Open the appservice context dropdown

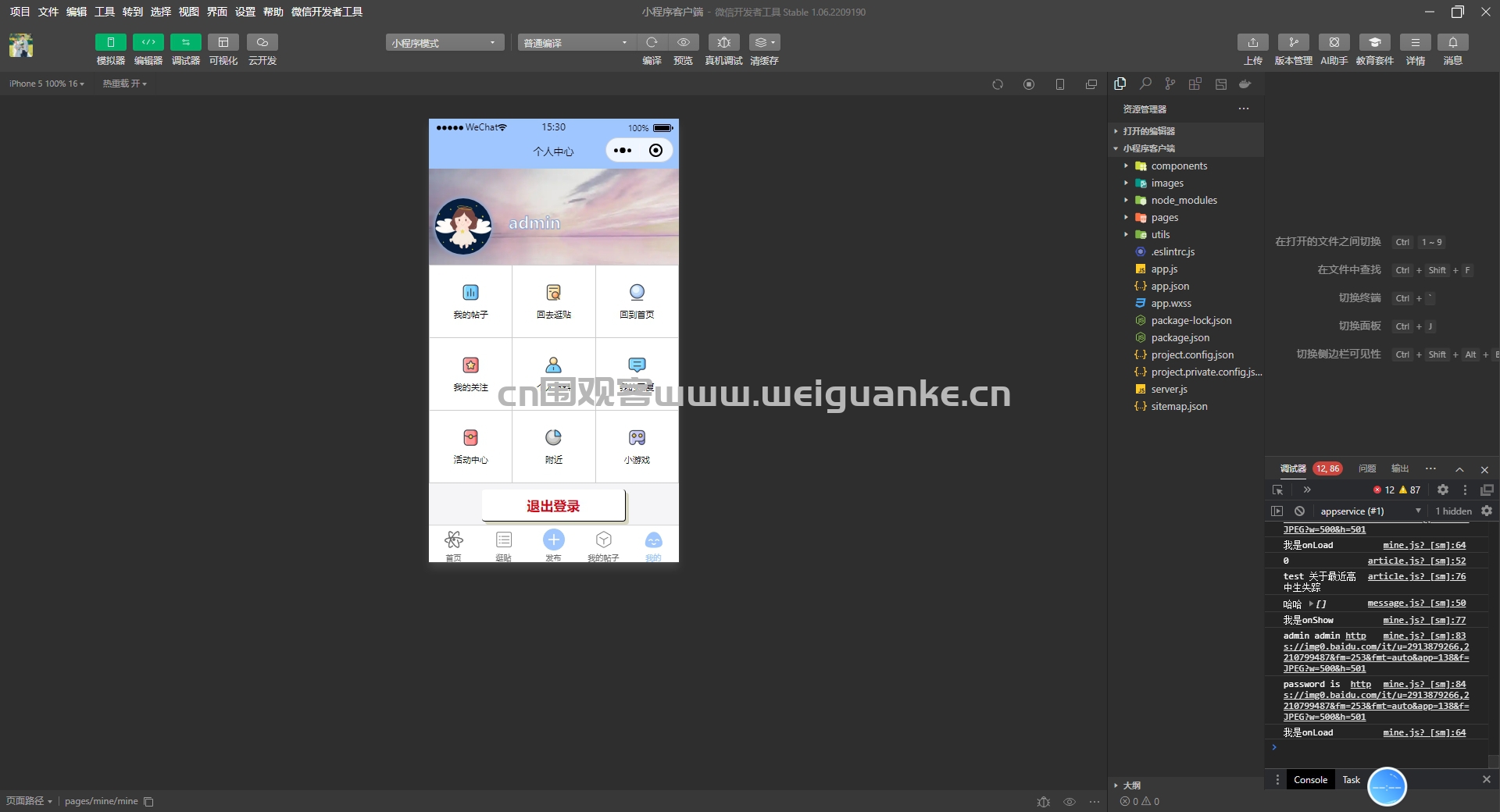coord(1370,511)
